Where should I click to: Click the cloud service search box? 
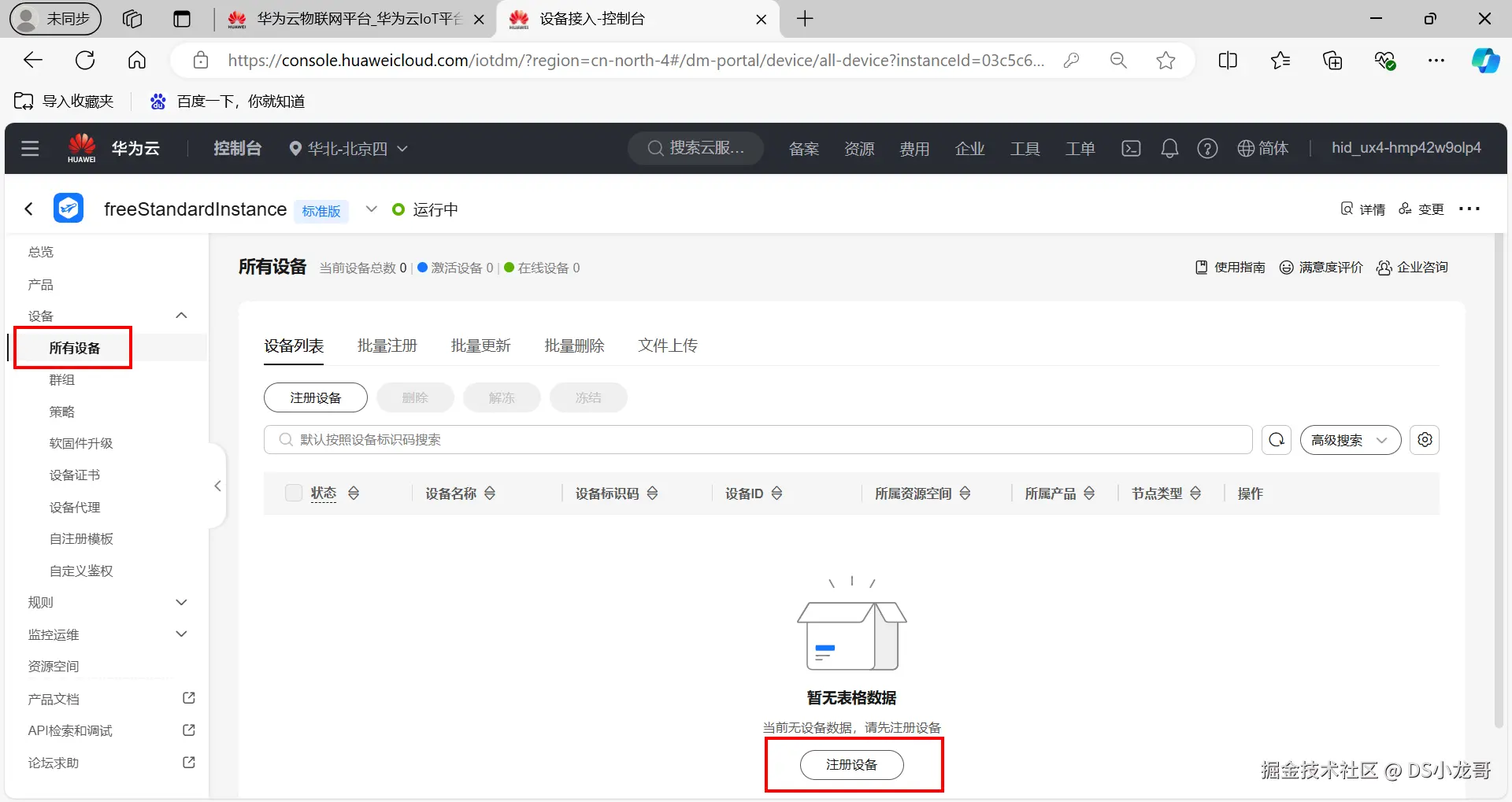coord(695,148)
